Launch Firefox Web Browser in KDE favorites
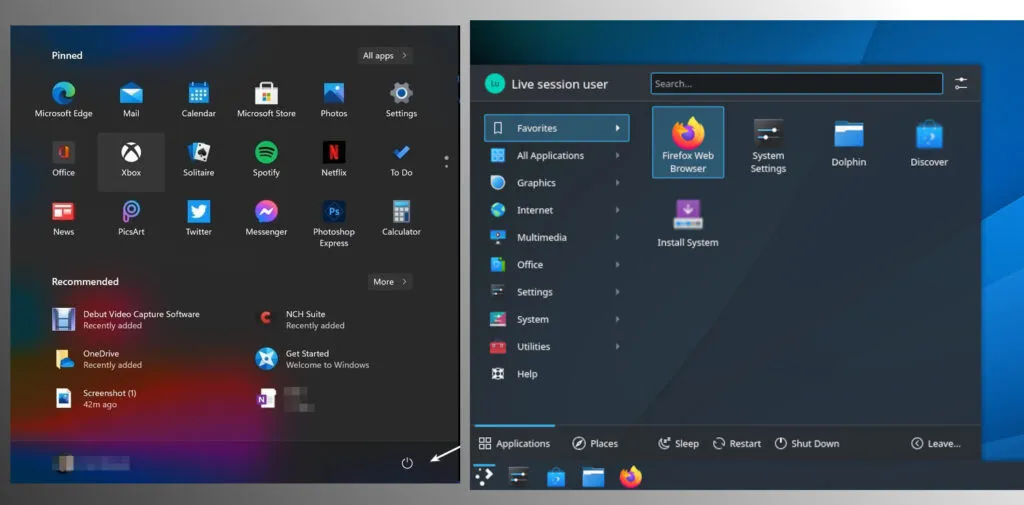Screen dimensions: 1024x505 coord(688,142)
